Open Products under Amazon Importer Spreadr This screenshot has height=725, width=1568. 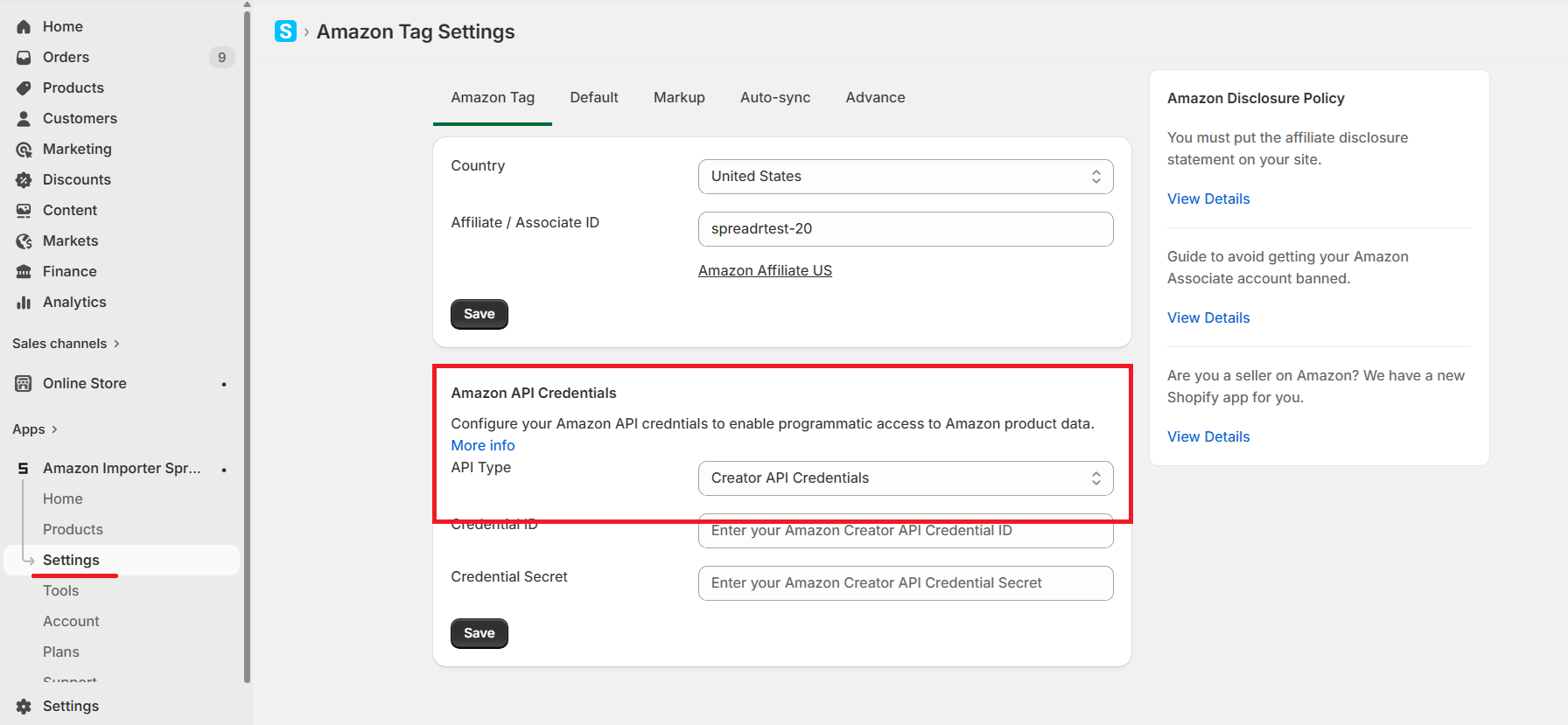point(73,530)
